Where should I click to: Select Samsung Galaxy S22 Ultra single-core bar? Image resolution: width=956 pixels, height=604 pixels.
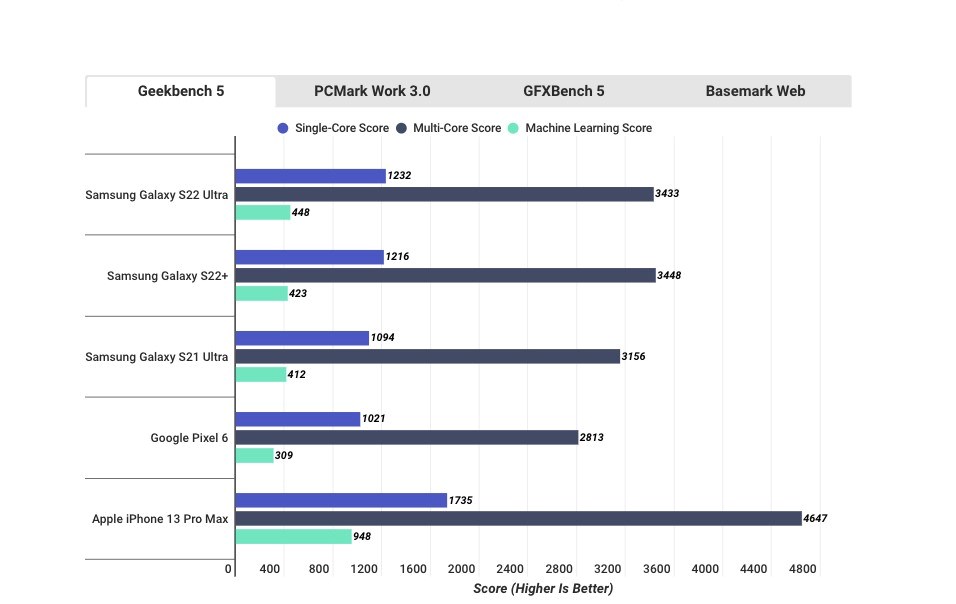[311, 176]
